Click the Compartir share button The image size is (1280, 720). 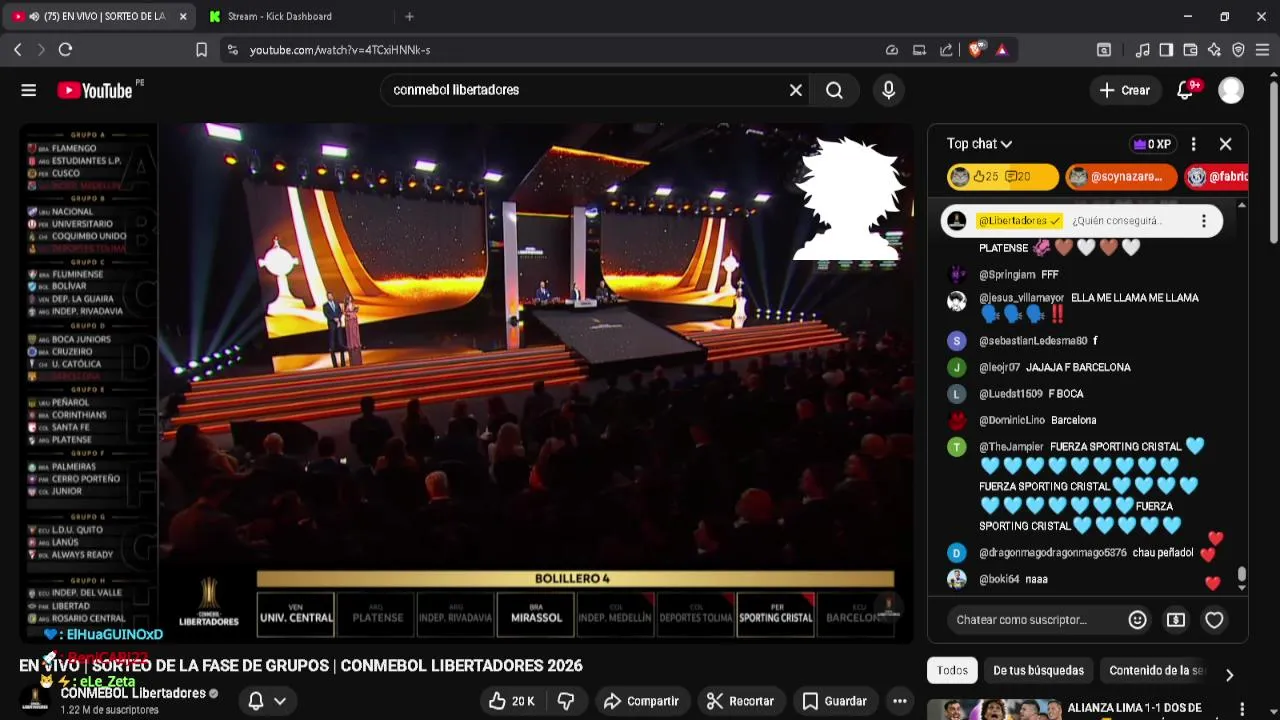tap(641, 701)
